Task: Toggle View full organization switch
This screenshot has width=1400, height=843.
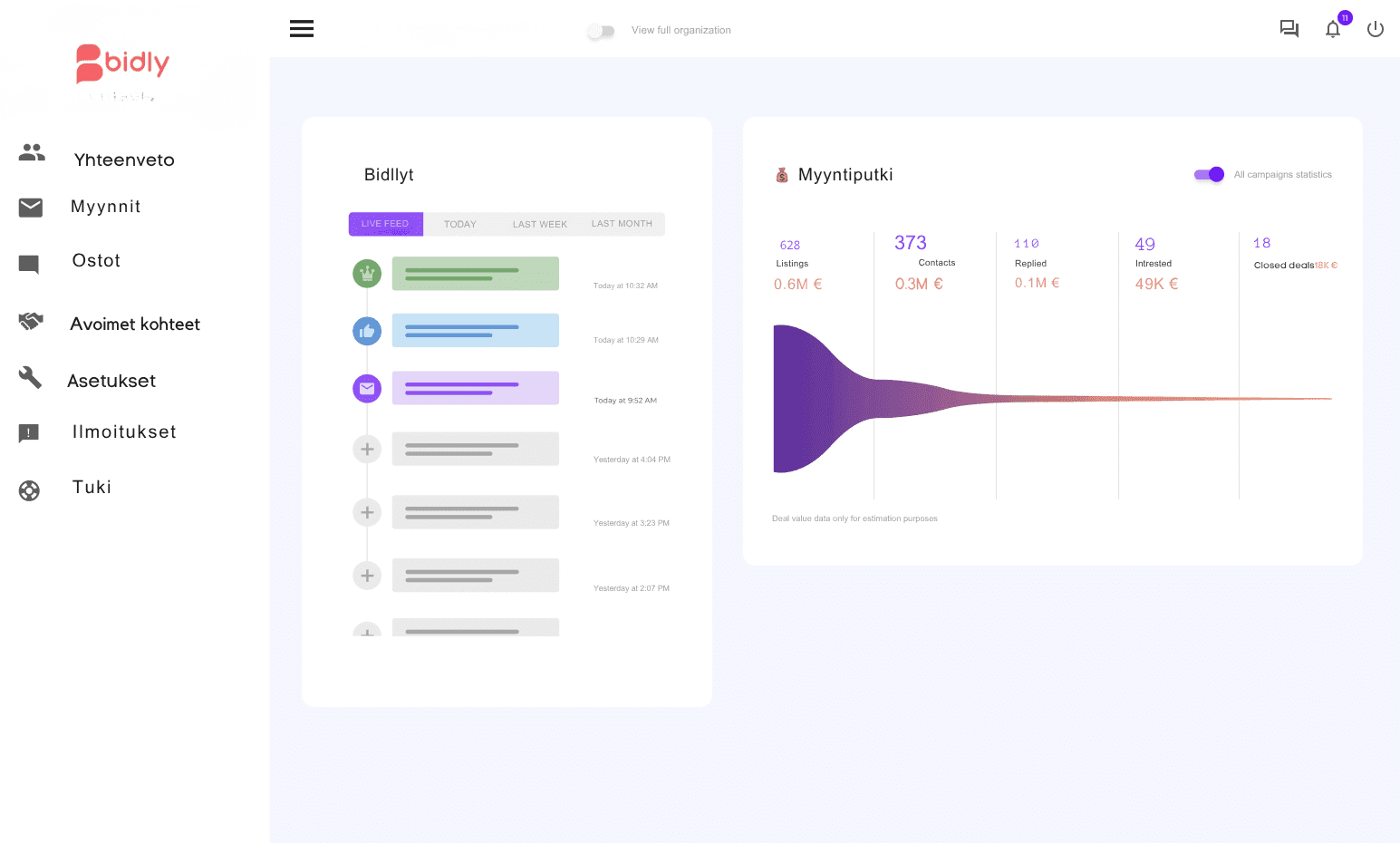Action: 601,31
